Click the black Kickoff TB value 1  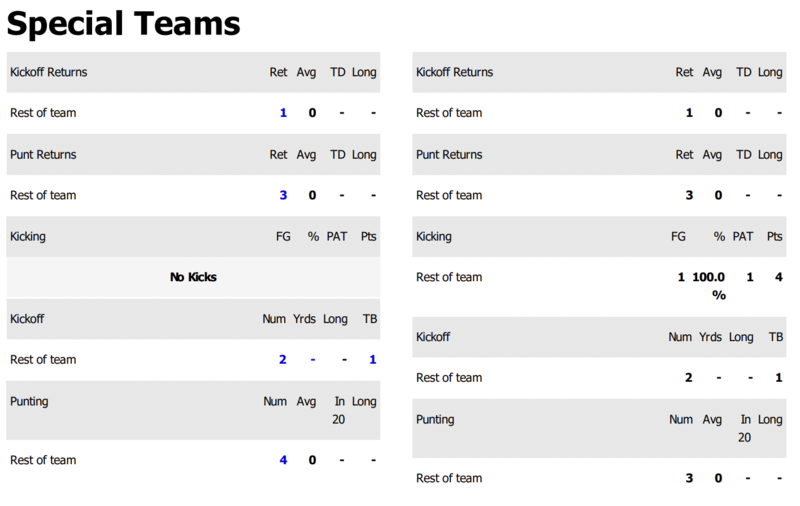pos(779,377)
